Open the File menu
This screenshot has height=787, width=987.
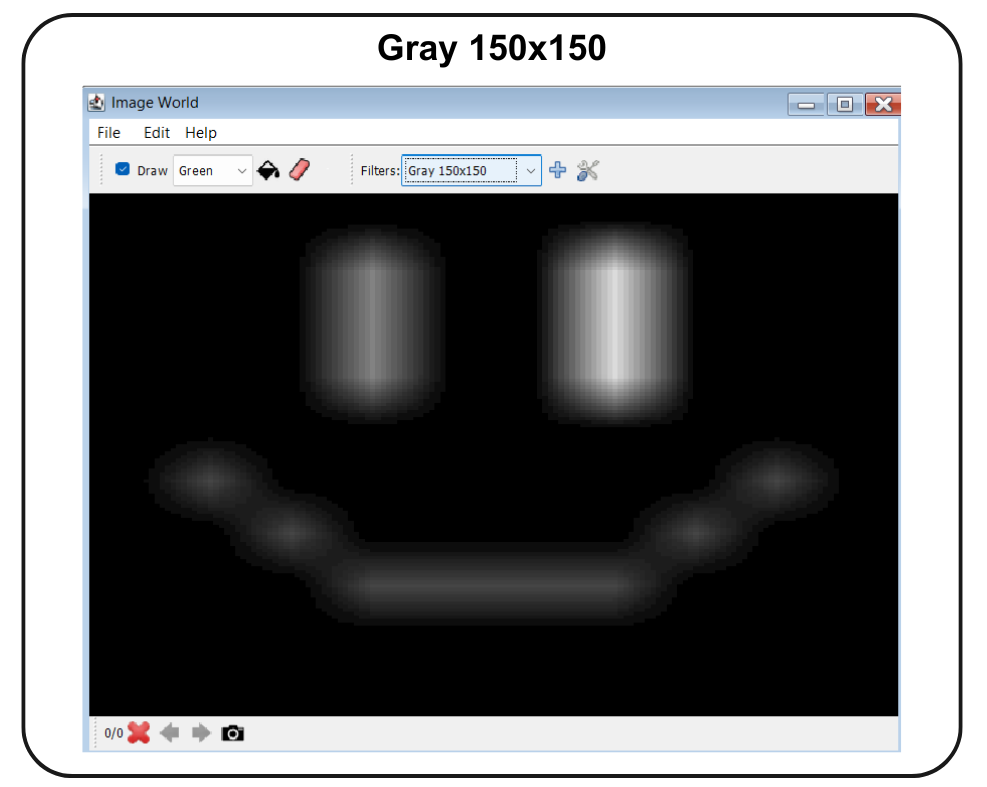pos(108,132)
